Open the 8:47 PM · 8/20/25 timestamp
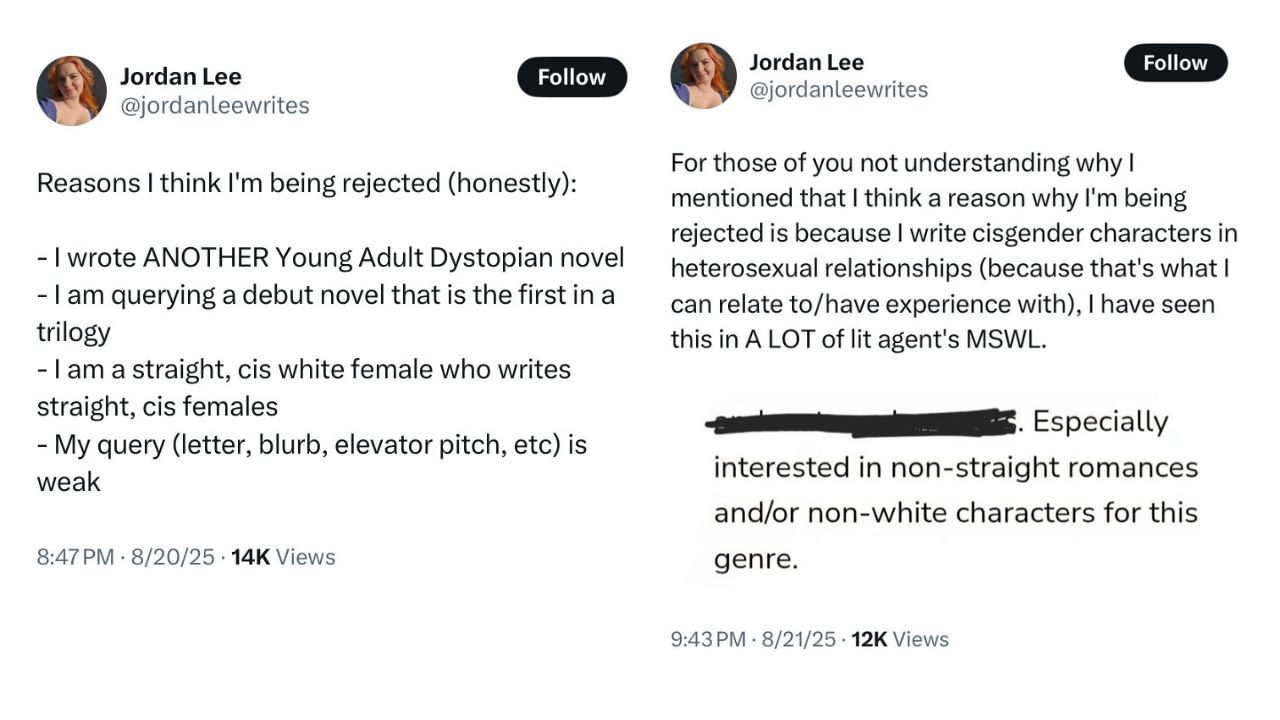 125,557
